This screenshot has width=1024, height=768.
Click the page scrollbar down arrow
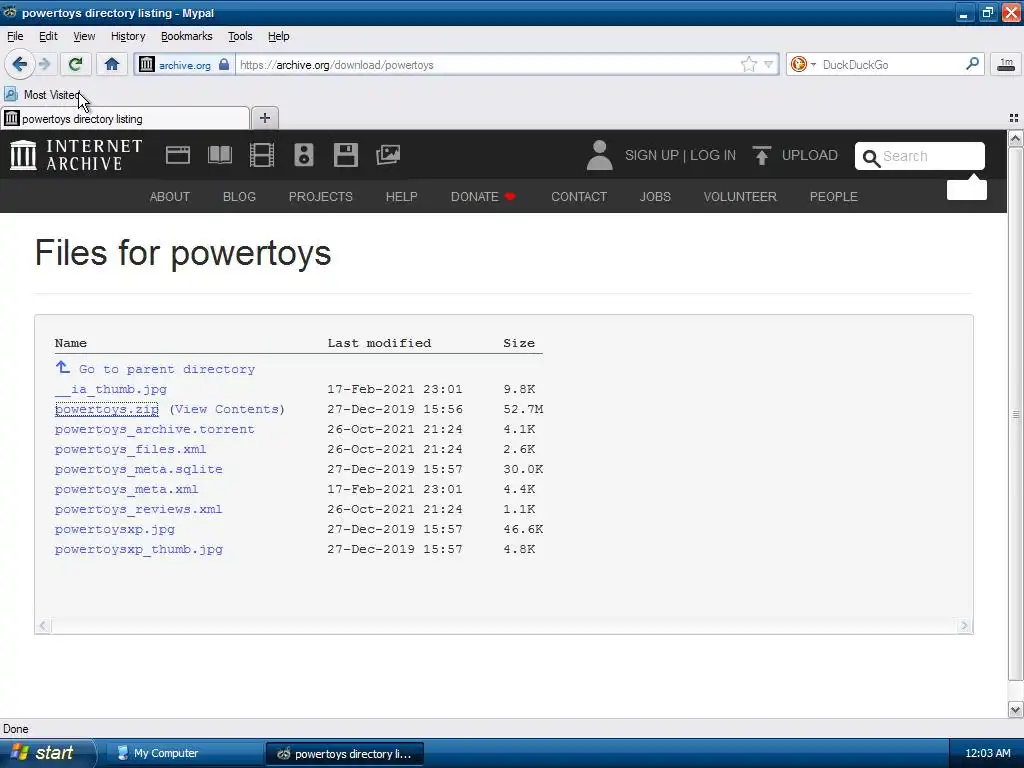[1015, 709]
